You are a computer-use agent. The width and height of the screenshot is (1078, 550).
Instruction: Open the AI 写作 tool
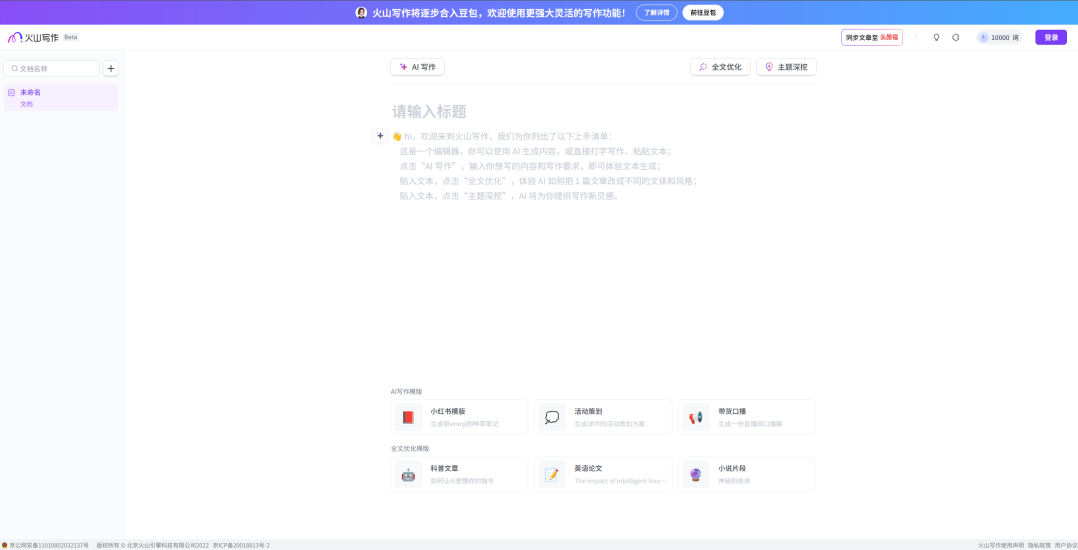click(417, 67)
